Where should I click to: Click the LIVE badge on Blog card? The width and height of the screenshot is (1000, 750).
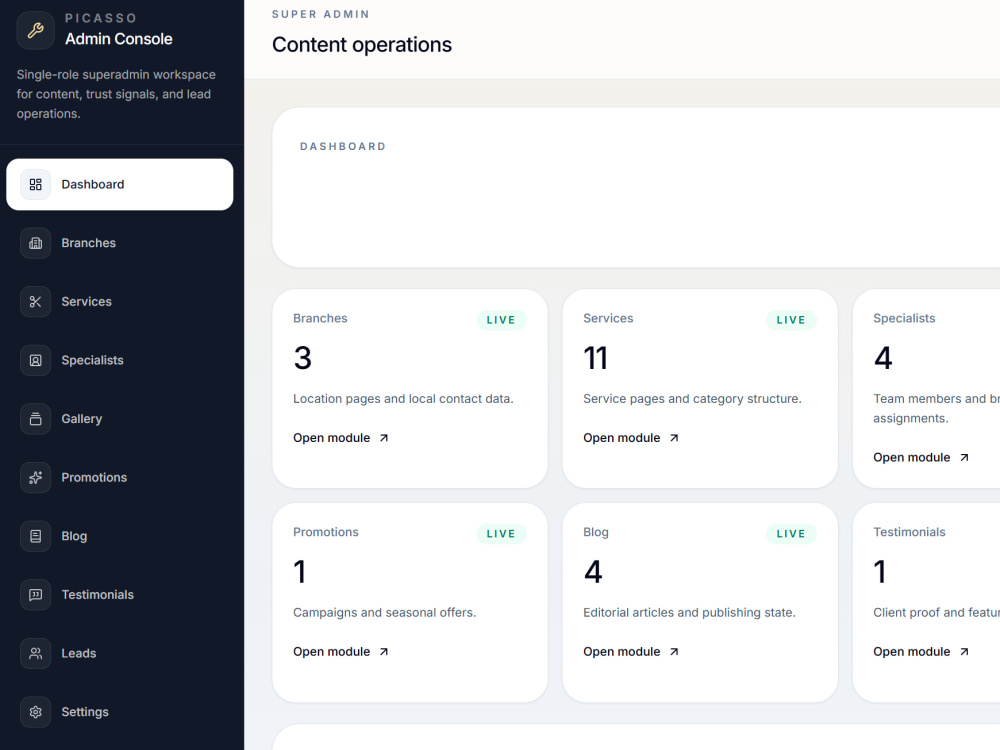click(791, 534)
